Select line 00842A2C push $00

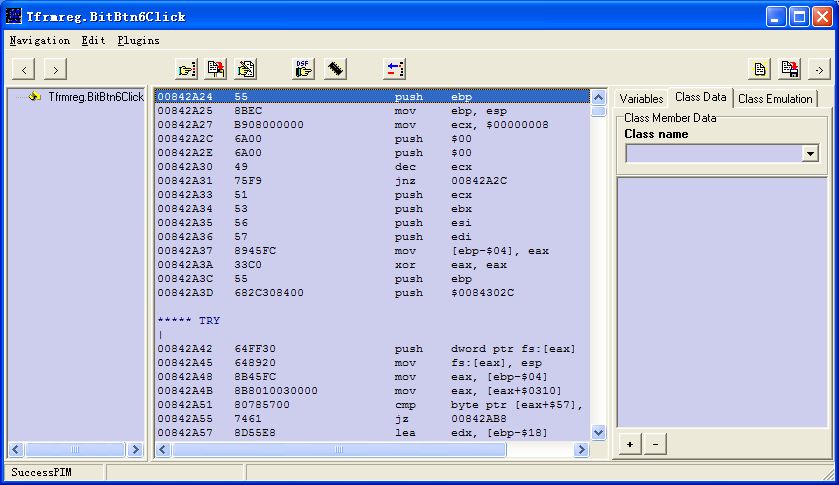tap(372, 139)
